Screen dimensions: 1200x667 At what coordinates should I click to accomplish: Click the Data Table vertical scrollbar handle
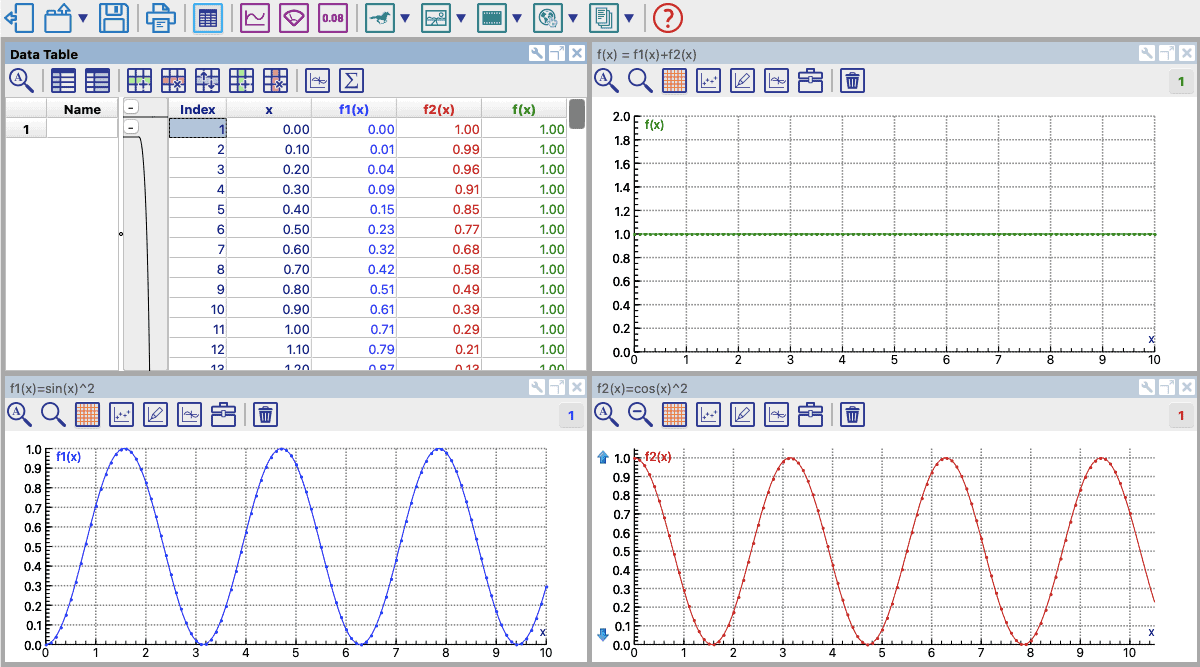tap(577, 114)
